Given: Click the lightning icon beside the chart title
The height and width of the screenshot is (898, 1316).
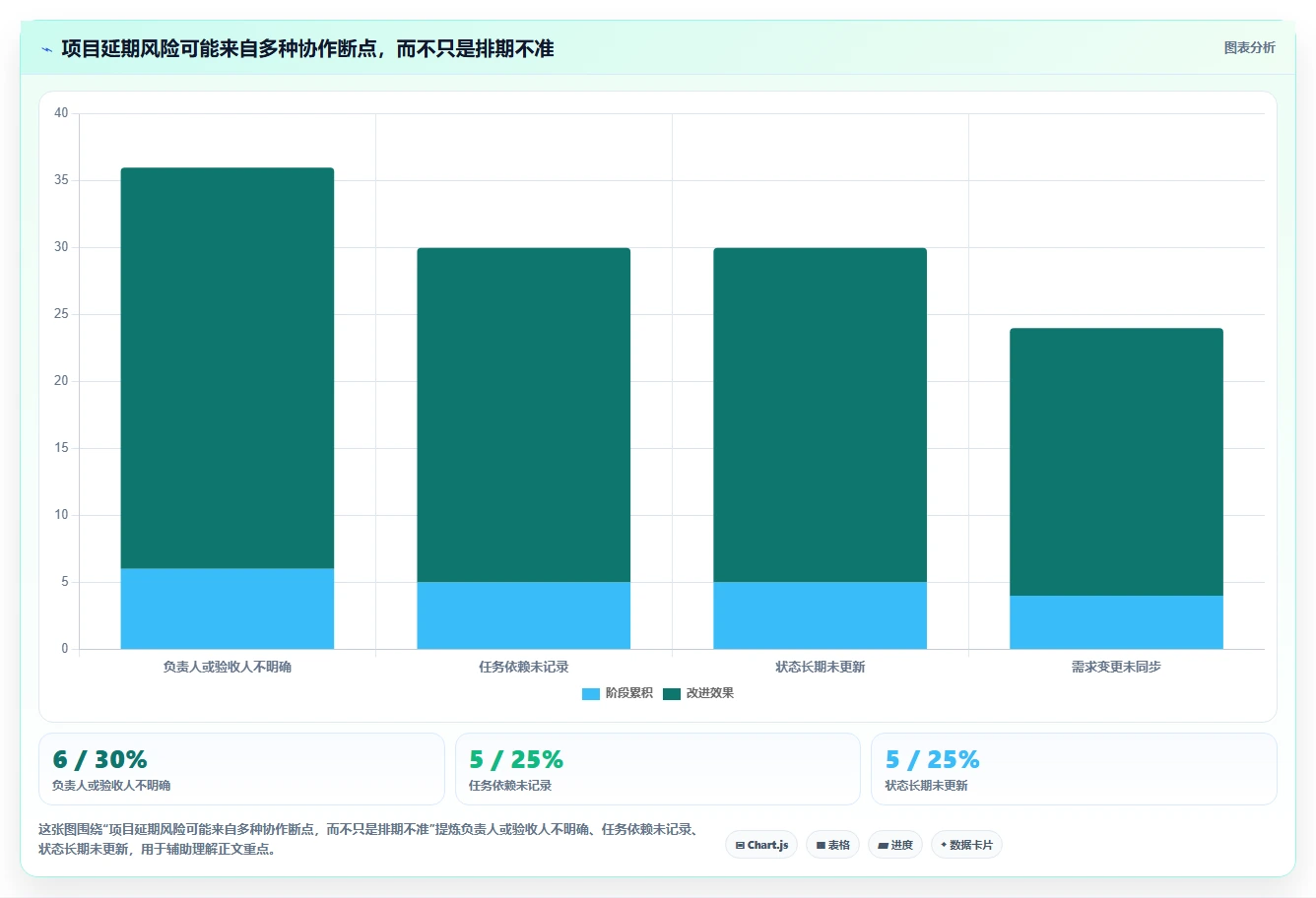Looking at the screenshot, I should click(x=46, y=49).
